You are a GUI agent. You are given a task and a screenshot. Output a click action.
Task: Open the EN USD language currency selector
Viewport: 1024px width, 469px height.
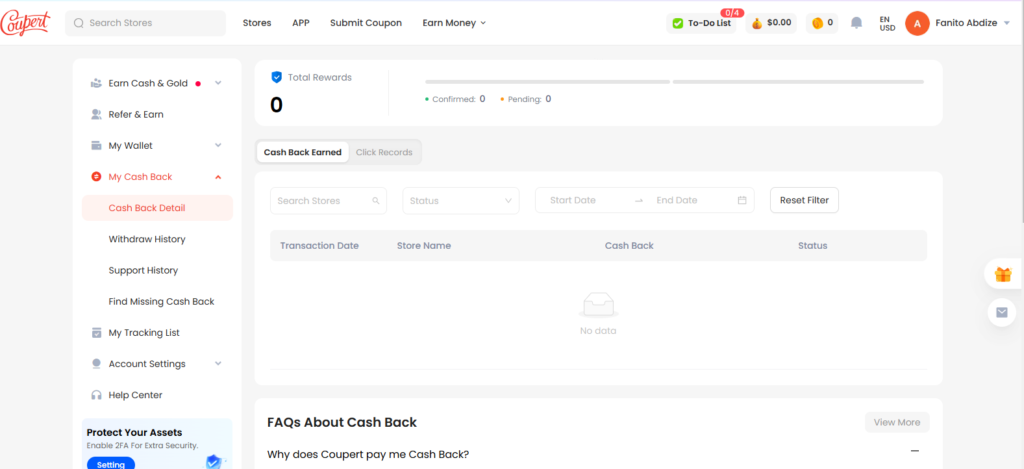(887, 24)
